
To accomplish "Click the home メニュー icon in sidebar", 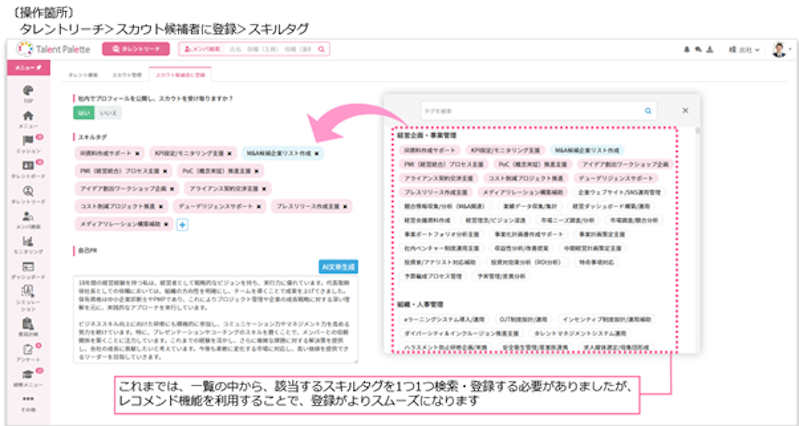I will 28,117.
